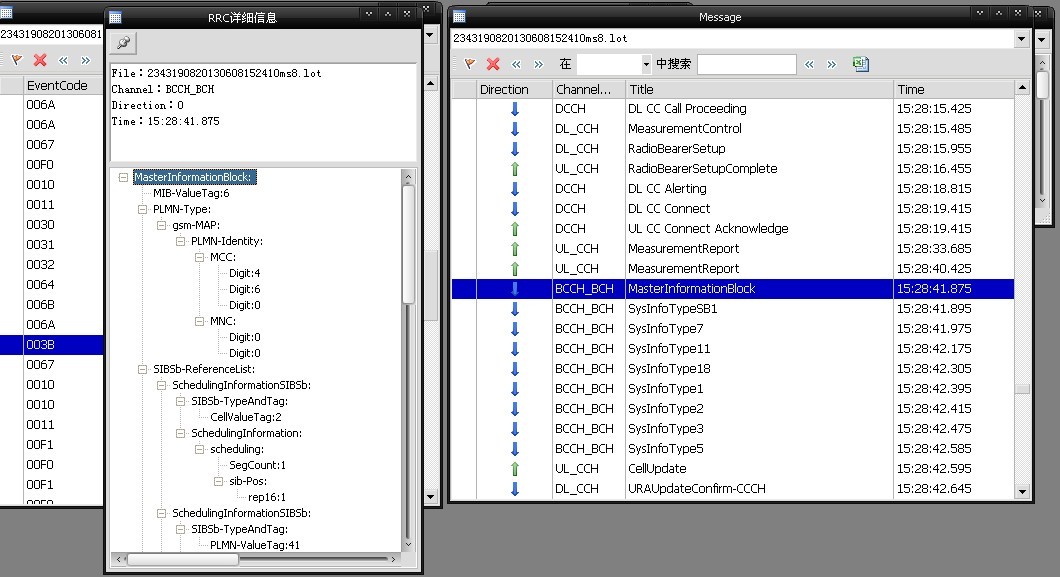Select the SysInfoType7 message row
Screen dimensions: 1060x577
(733, 329)
